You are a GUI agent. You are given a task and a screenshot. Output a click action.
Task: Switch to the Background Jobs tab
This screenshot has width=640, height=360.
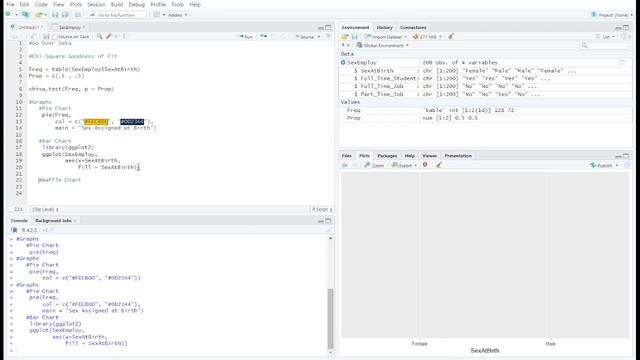click(x=53, y=220)
